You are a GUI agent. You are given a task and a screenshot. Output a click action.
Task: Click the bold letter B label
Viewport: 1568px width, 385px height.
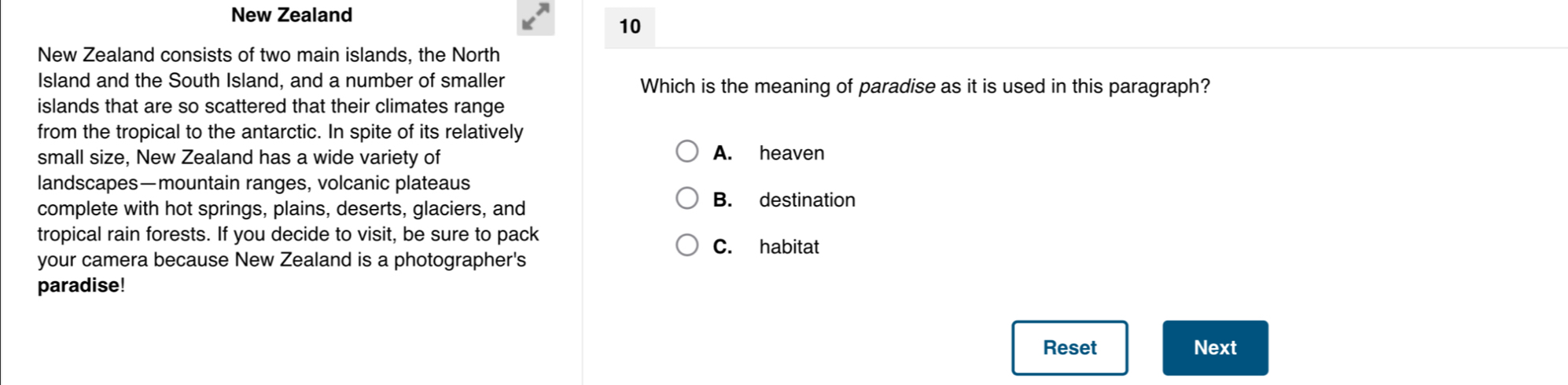tap(723, 200)
